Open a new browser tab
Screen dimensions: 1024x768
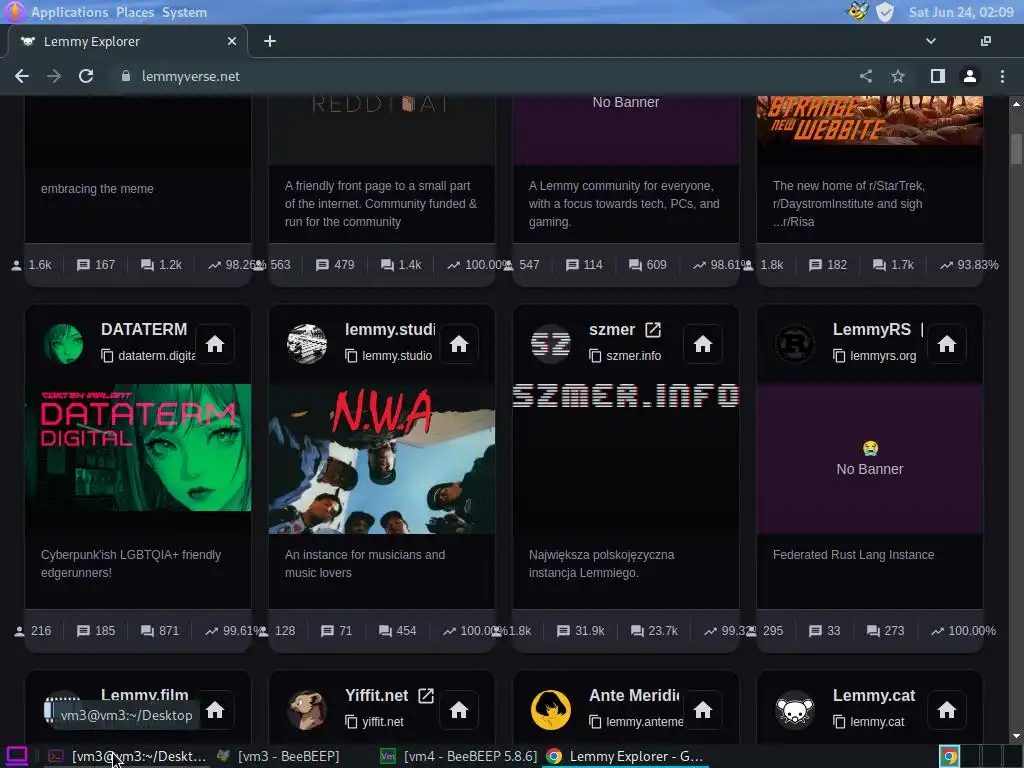[x=270, y=41]
